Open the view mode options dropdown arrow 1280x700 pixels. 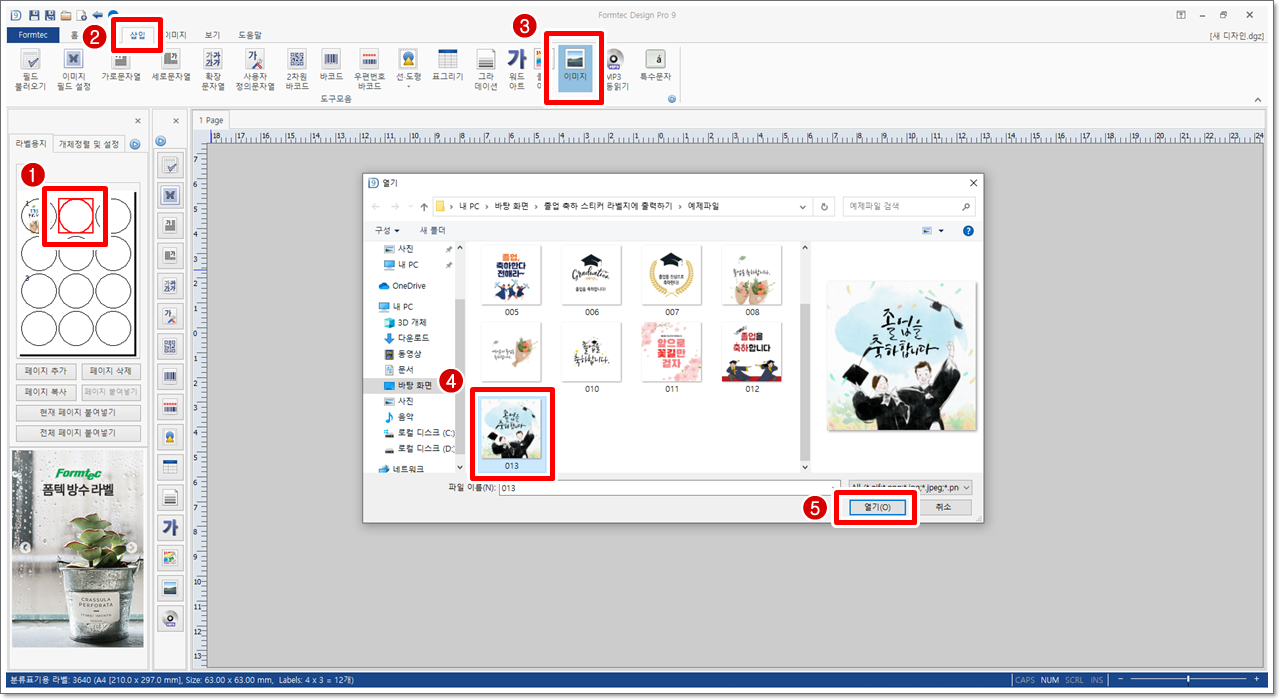pyautogui.click(x=941, y=231)
